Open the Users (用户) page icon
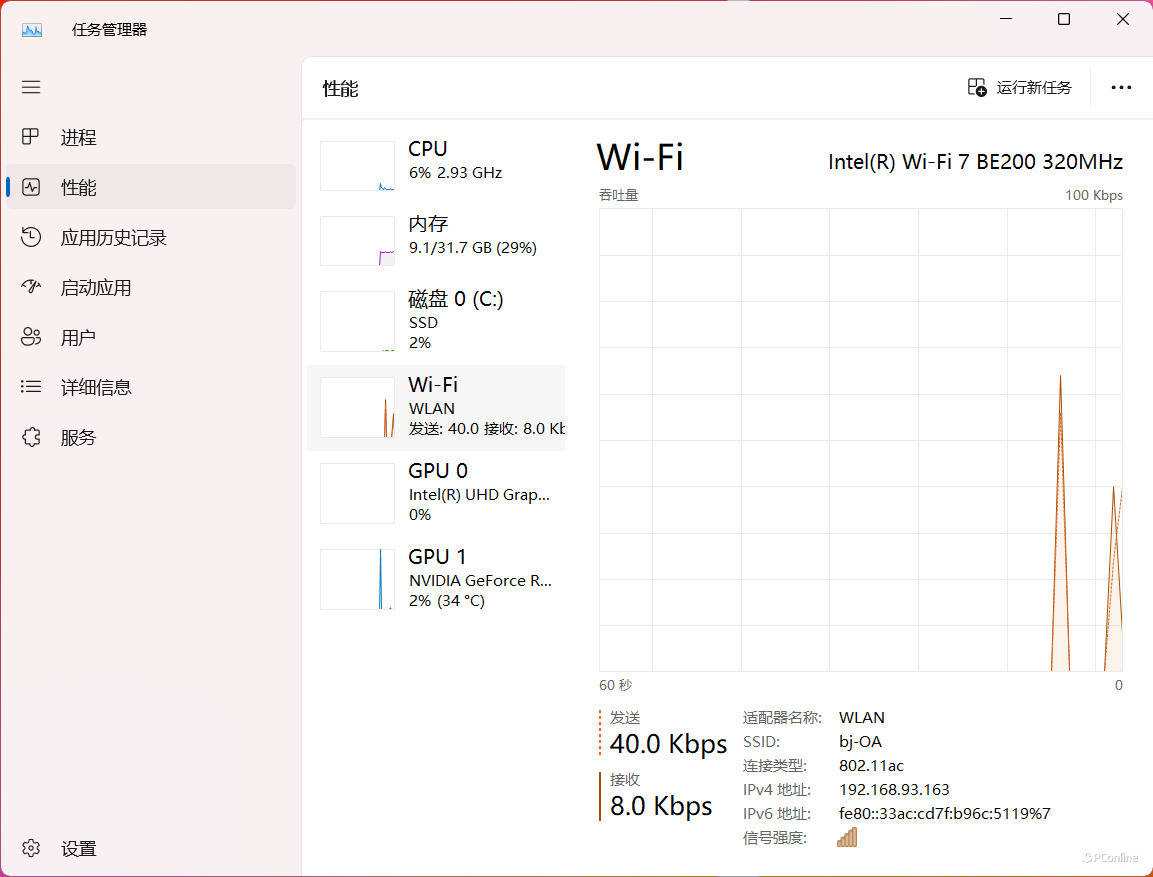1153x877 pixels. 31,337
